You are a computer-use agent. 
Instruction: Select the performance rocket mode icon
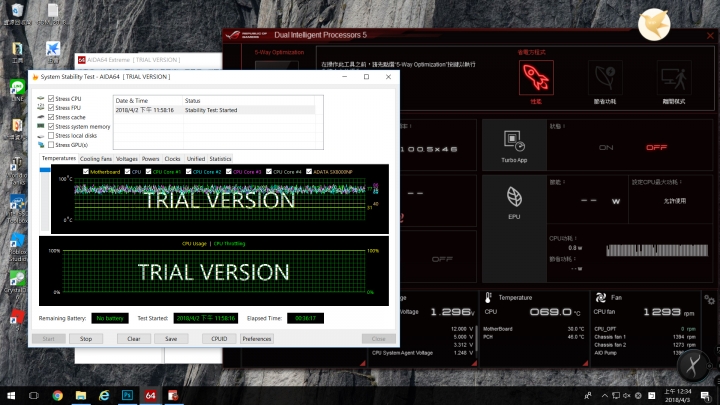[536, 77]
